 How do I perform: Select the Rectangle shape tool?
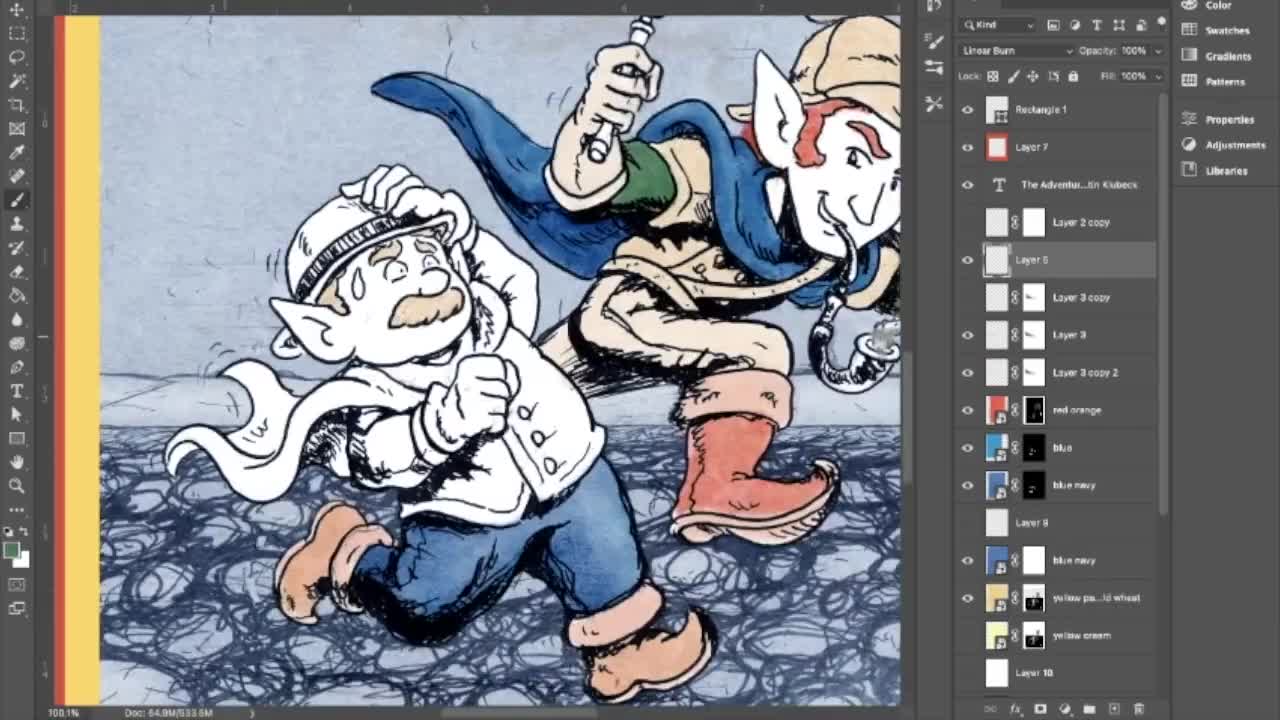[x=17, y=438]
